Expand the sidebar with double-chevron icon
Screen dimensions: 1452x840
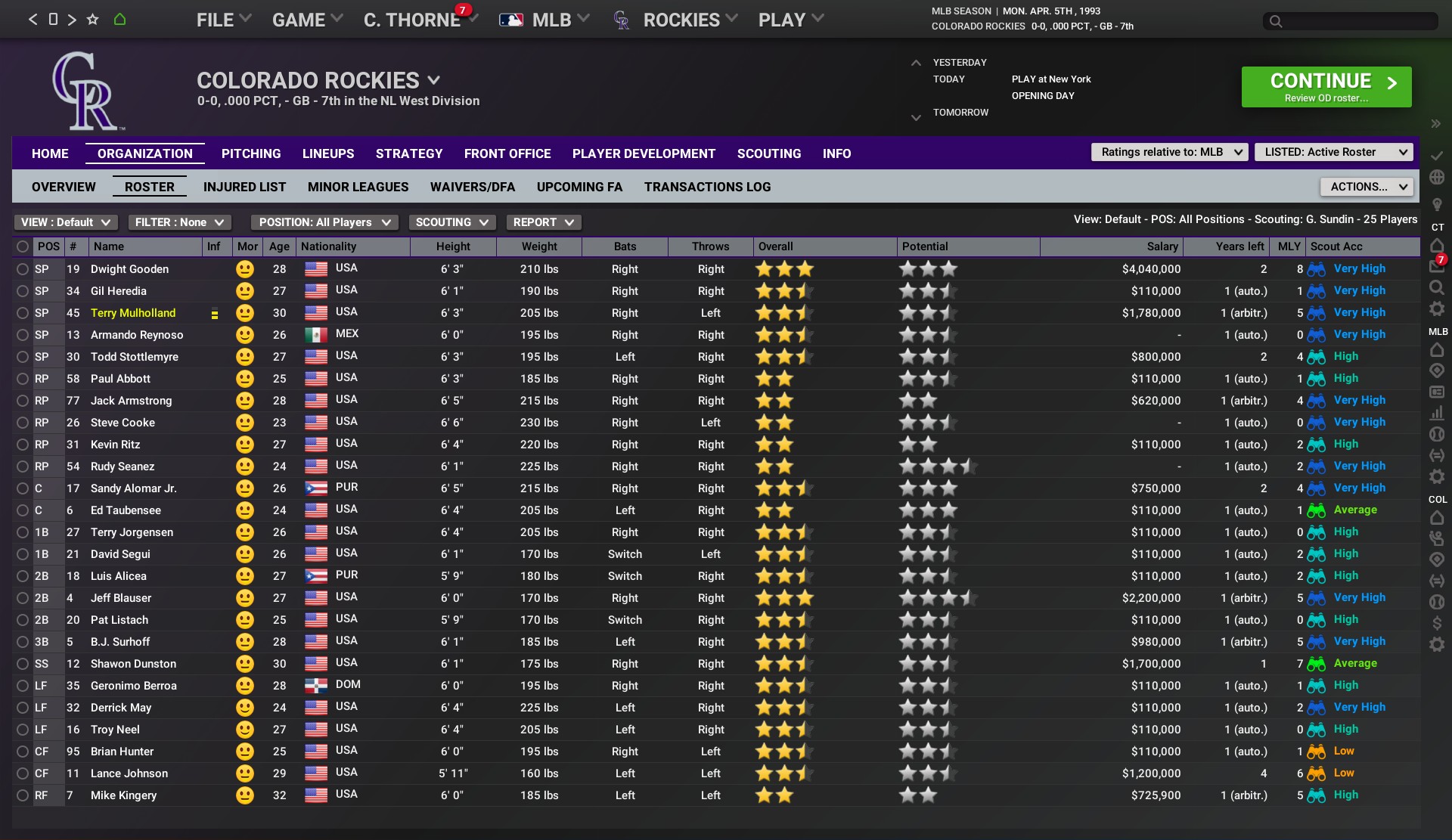[x=1436, y=124]
